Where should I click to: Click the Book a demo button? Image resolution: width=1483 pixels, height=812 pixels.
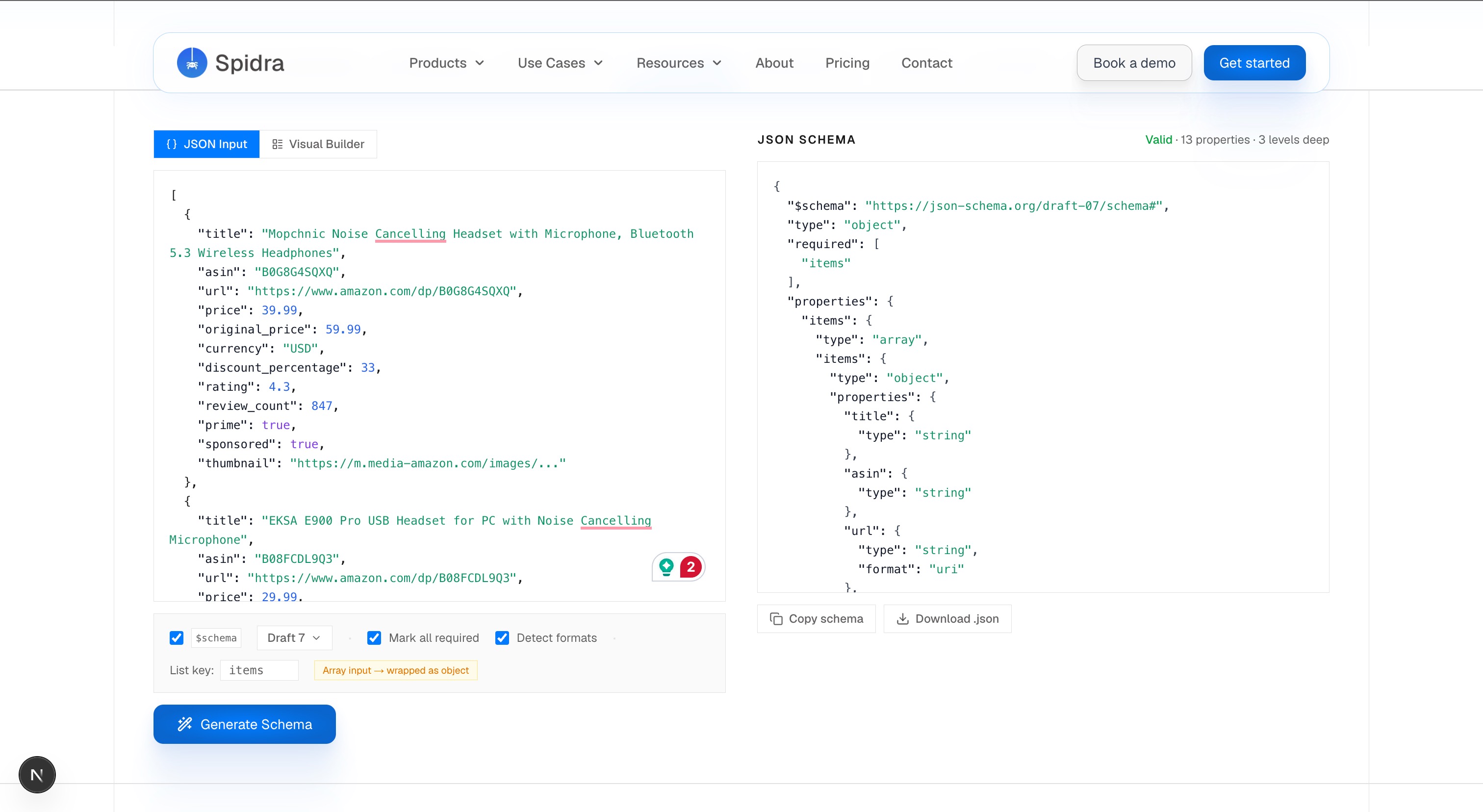click(1134, 63)
